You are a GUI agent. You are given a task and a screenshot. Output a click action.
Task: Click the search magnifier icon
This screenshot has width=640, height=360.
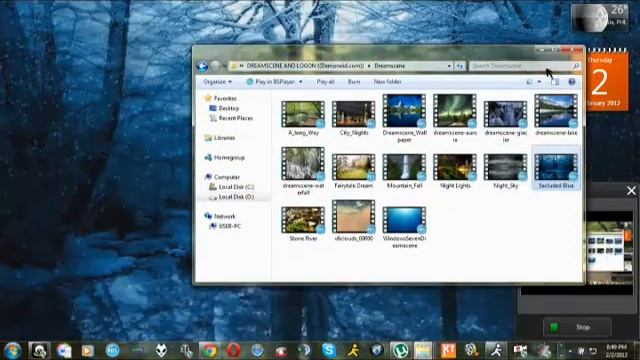click(x=576, y=66)
